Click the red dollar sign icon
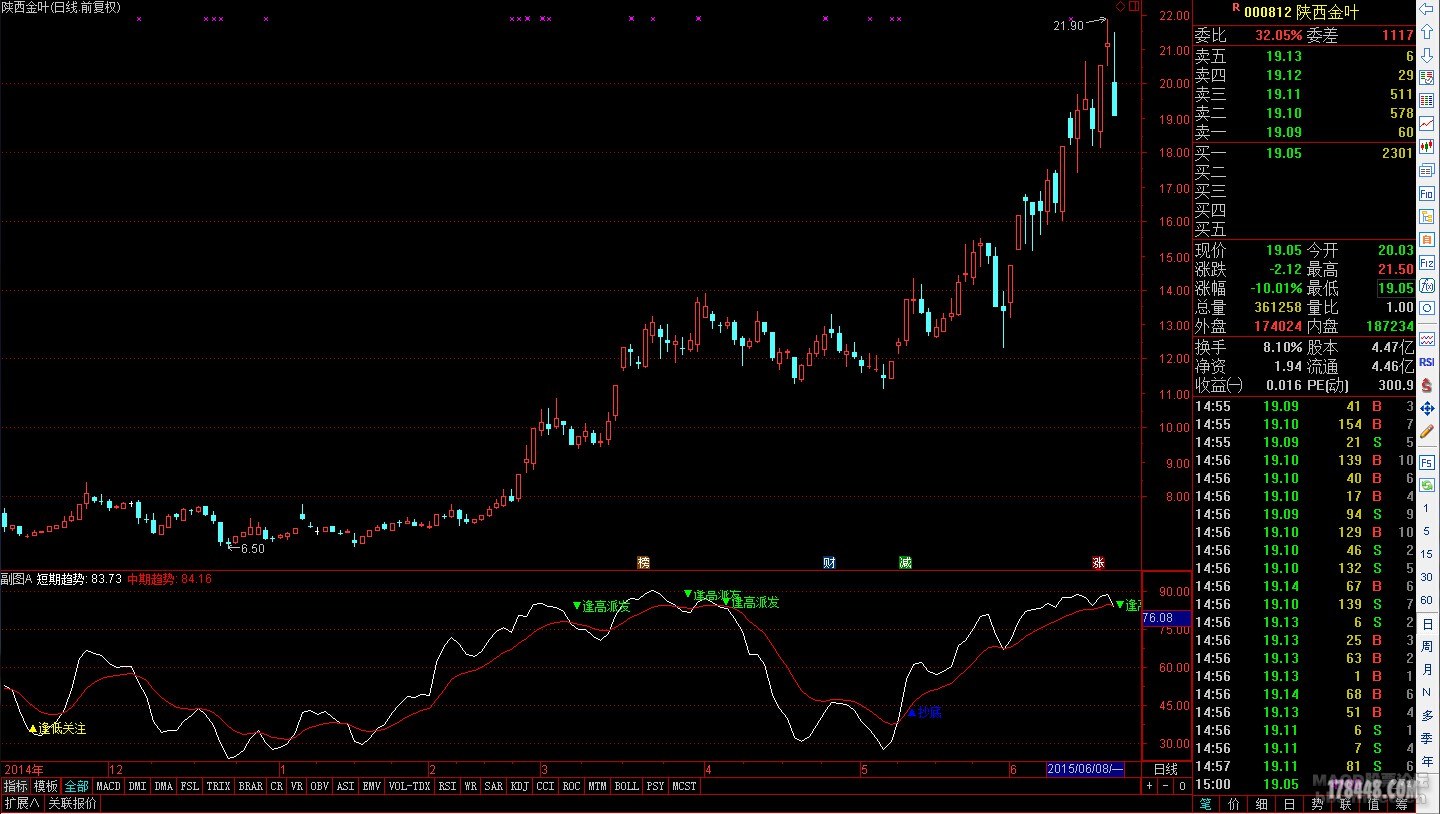 click(1427, 385)
